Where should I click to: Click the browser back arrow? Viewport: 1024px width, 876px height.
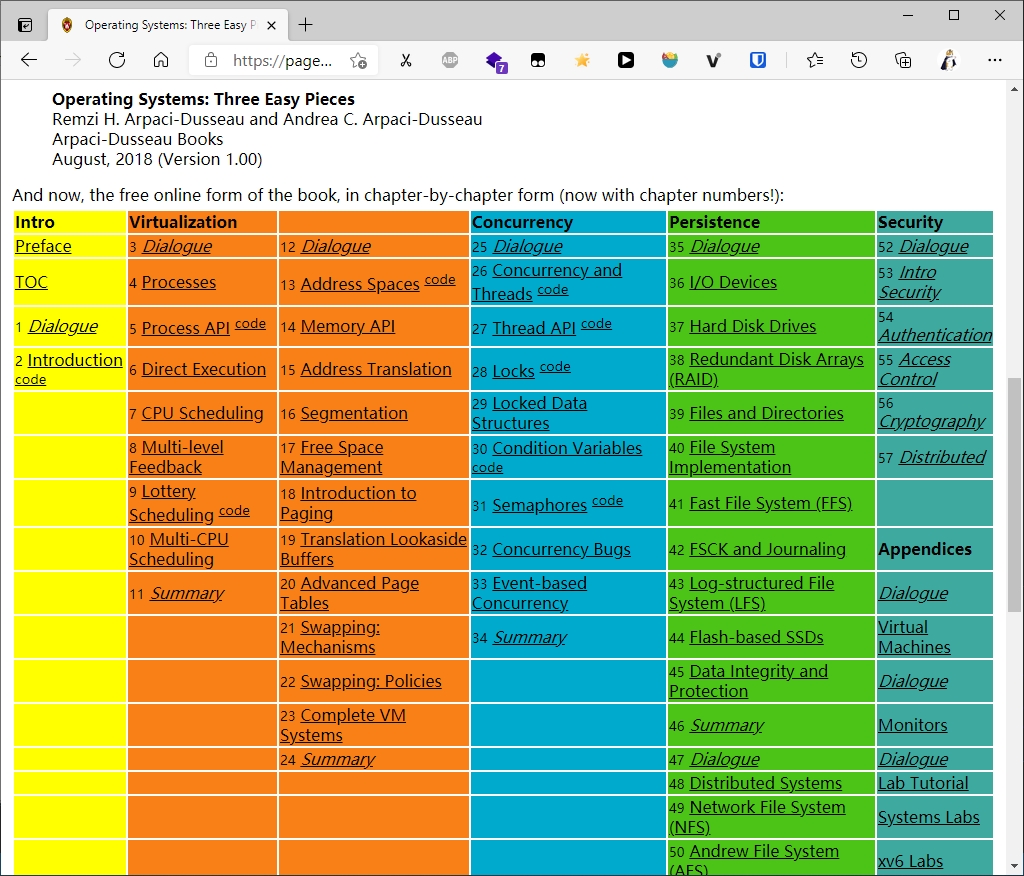(x=29, y=60)
